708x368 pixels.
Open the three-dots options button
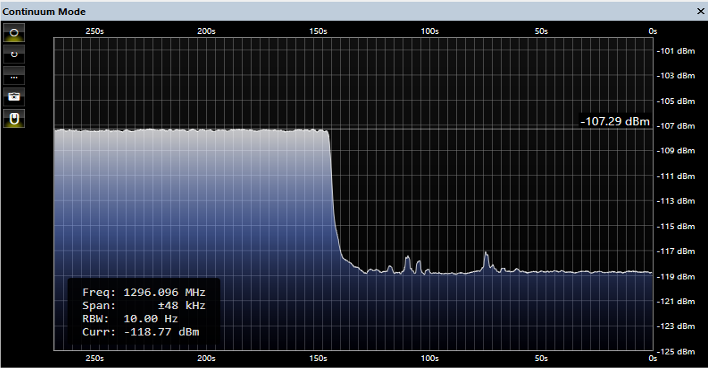coord(14,76)
